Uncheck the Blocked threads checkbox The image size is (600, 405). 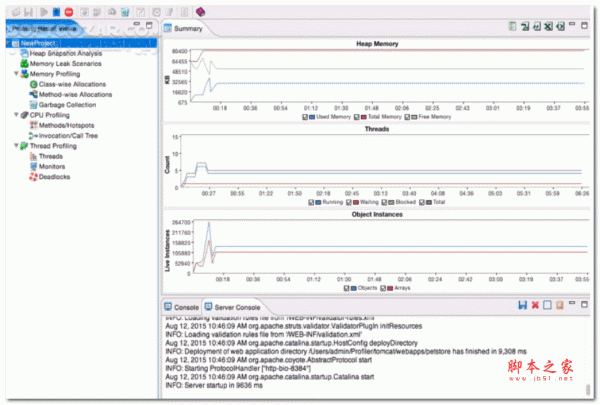[x=384, y=202]
